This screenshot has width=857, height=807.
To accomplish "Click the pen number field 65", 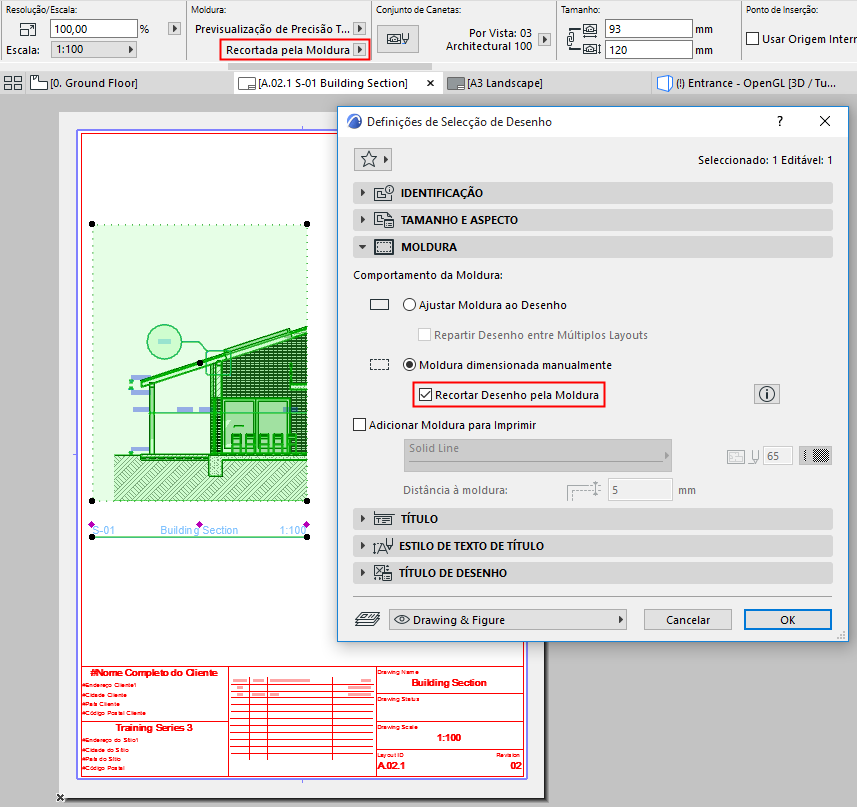I will 778,456.
